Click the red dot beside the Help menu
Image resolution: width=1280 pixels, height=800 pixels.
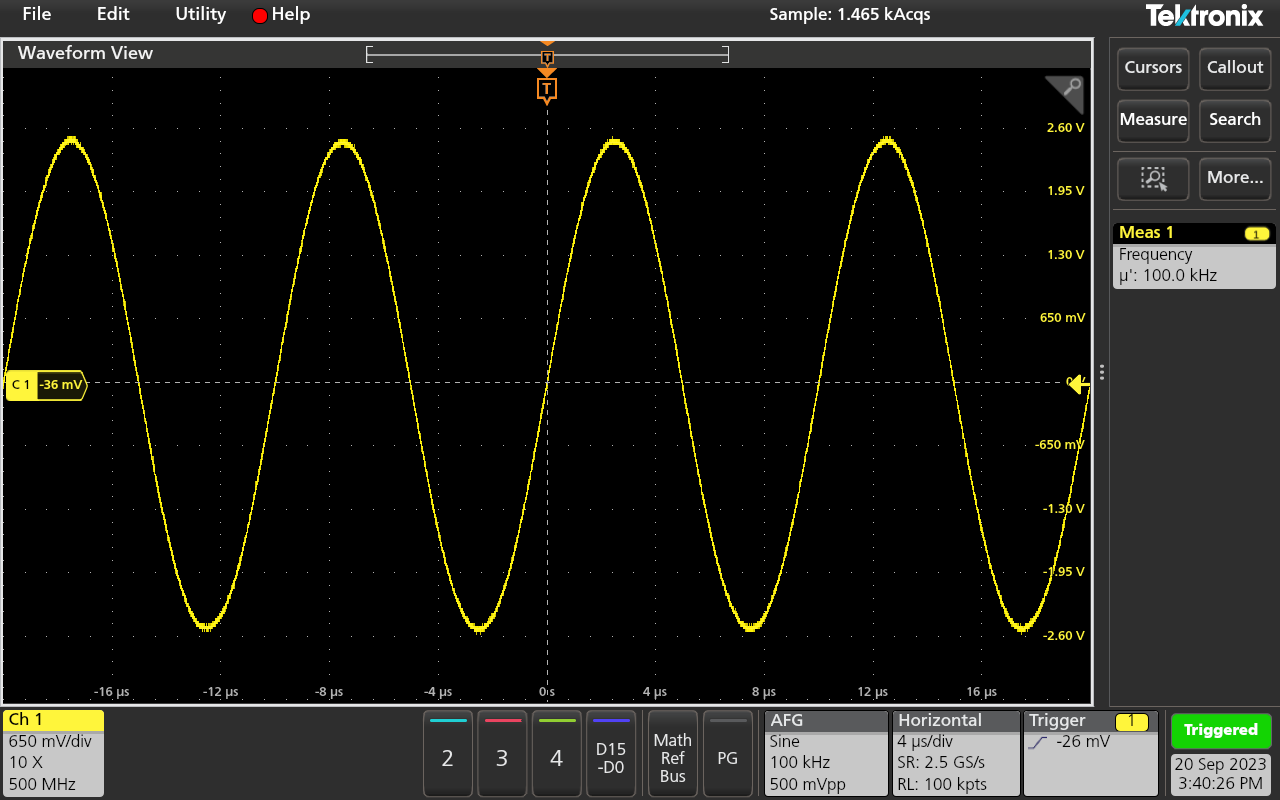260,16
